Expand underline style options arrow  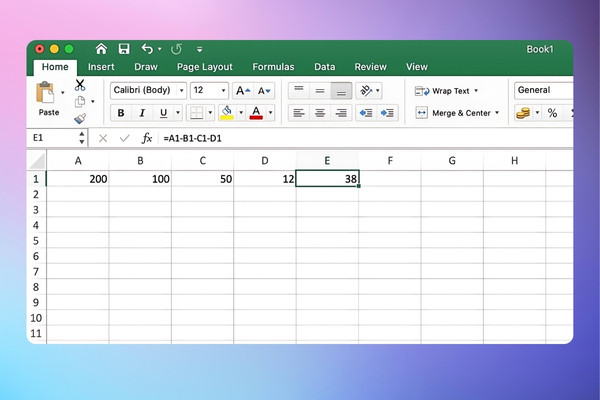pos(178,113)
